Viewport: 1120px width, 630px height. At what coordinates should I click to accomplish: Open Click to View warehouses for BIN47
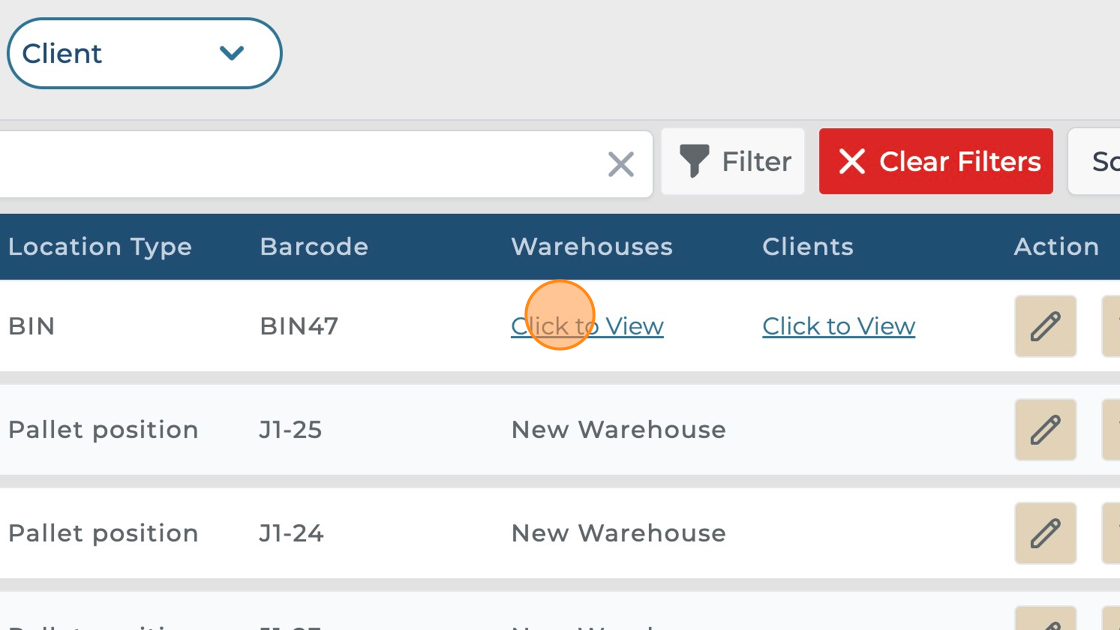pos(587,327)
